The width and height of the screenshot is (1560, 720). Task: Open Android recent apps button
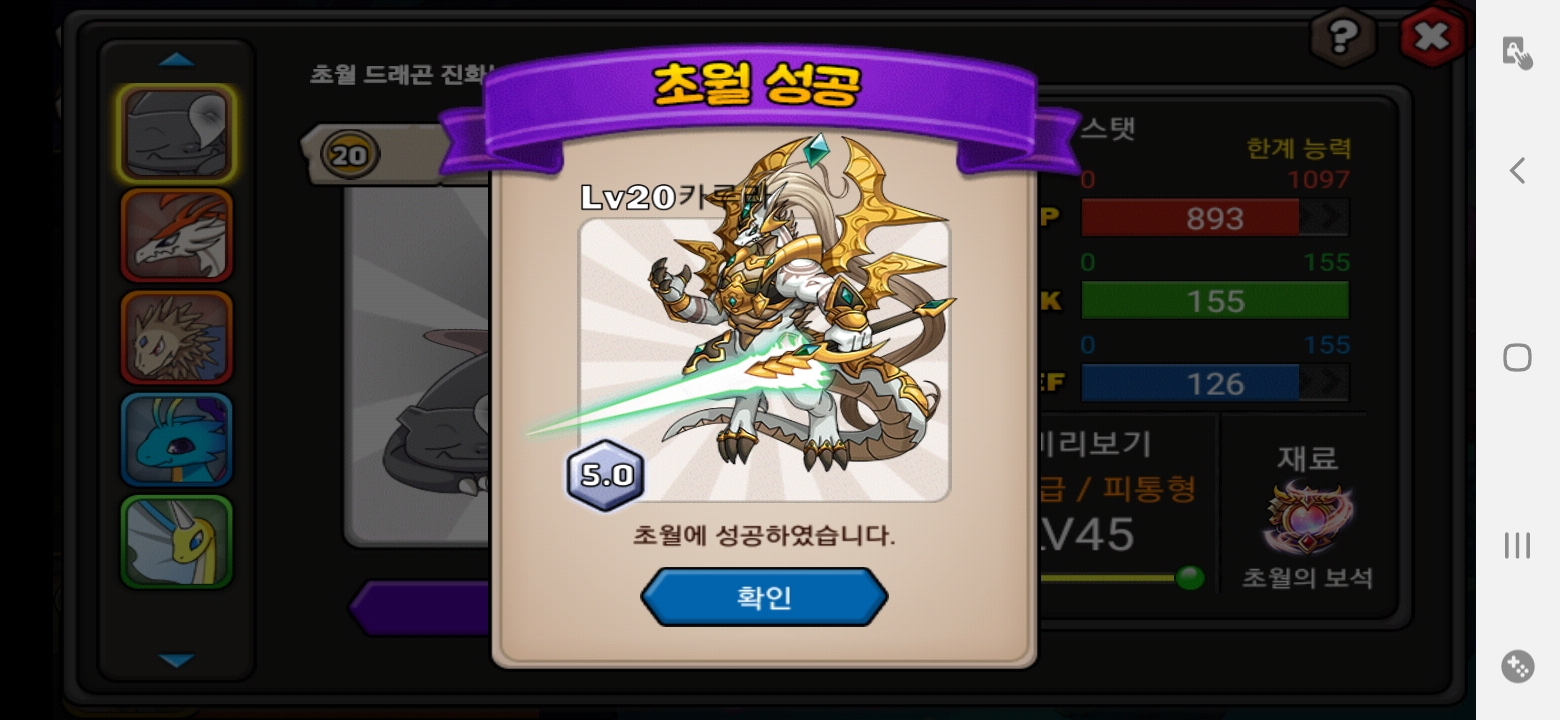click(x=1517, y=545)
